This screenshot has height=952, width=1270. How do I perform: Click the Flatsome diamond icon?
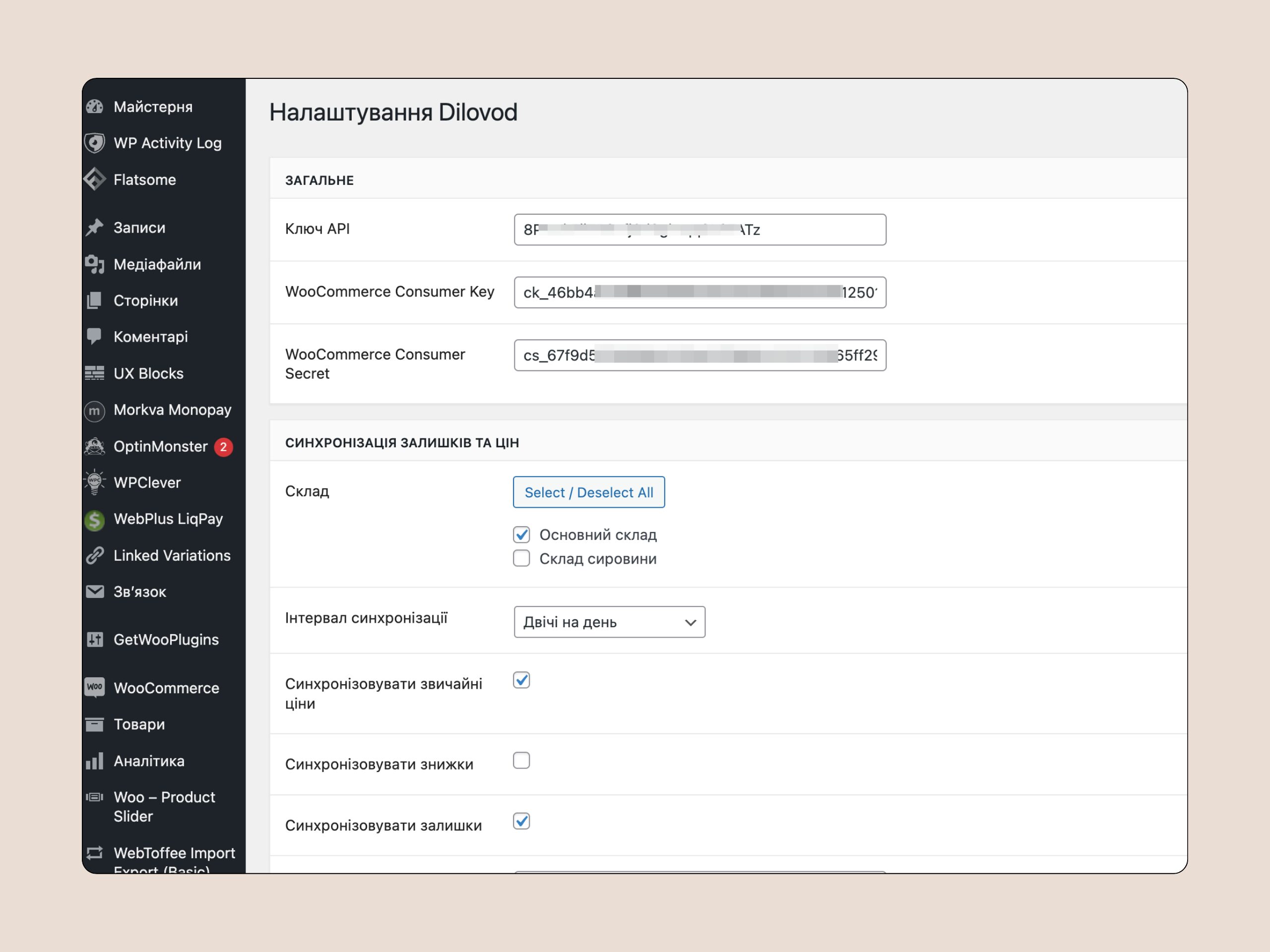[x=95, y=179]
